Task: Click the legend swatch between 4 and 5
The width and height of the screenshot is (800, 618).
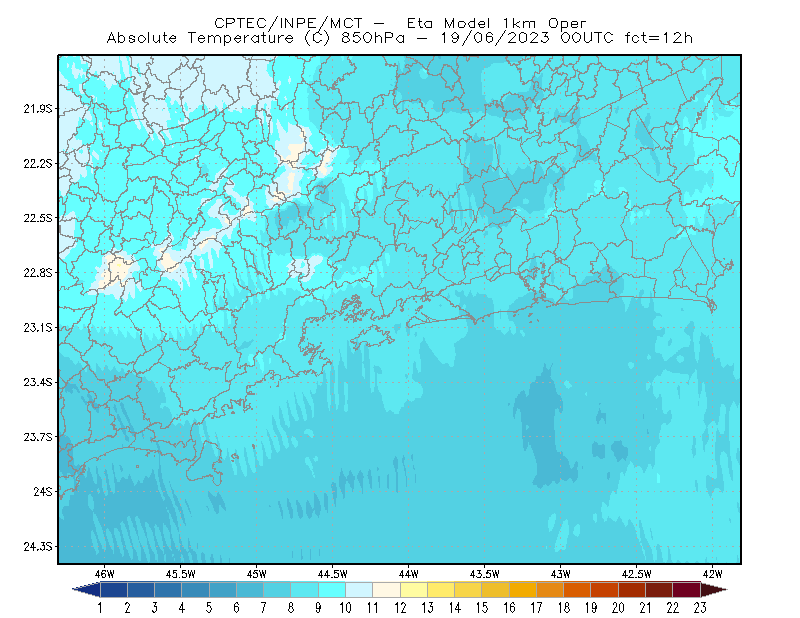Action: (195, 590)
